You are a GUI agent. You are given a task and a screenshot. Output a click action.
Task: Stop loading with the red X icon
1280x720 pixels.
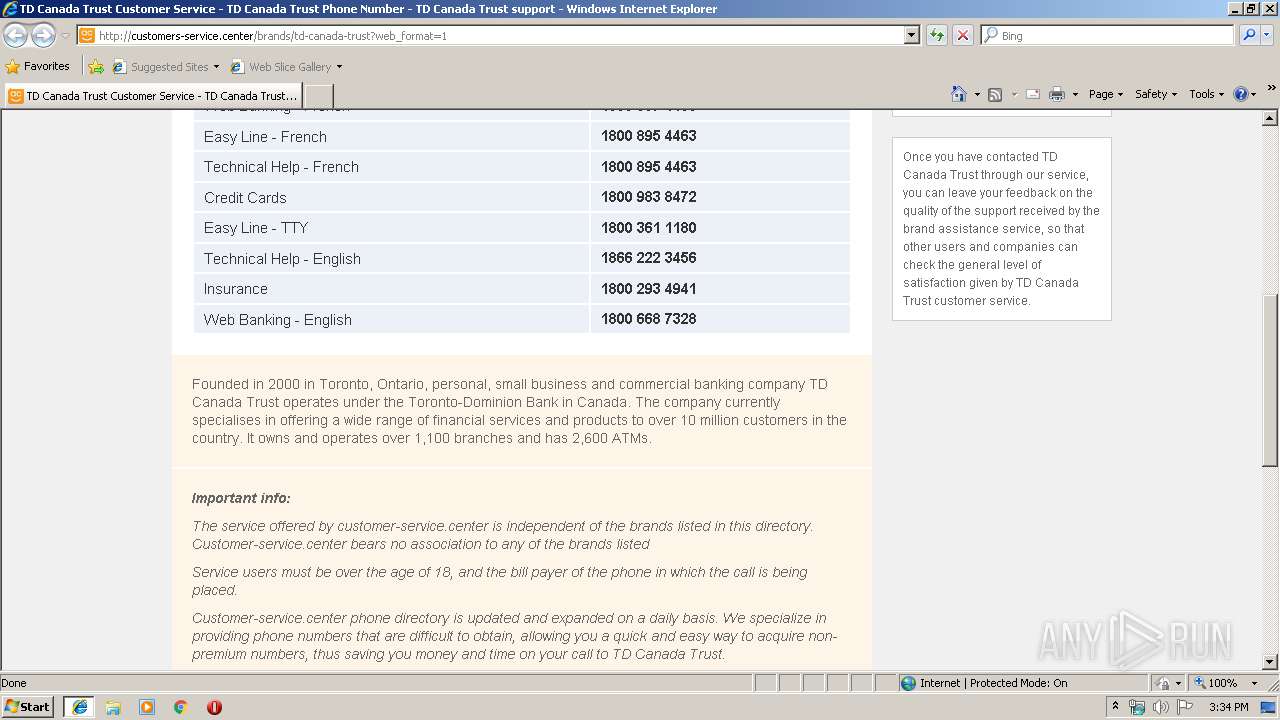coord(963,35)
